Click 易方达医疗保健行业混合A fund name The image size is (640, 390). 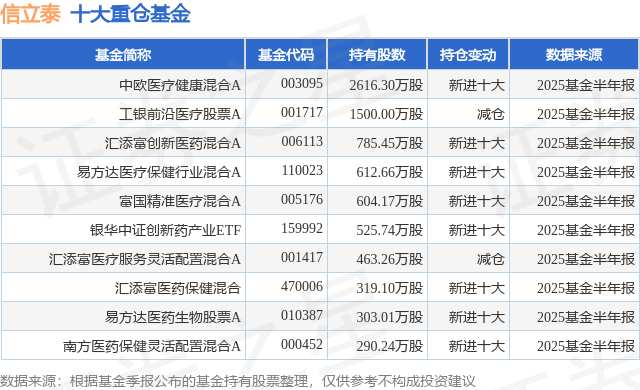[x=159, y=172]
